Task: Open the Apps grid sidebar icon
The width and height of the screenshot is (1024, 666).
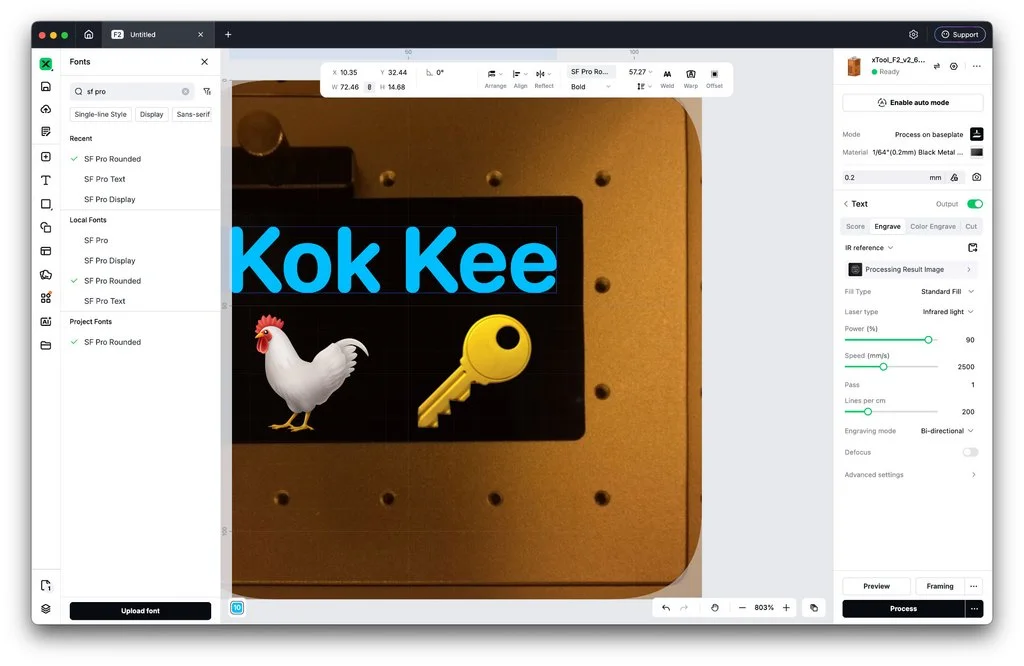Action: (x=46, y=298)
